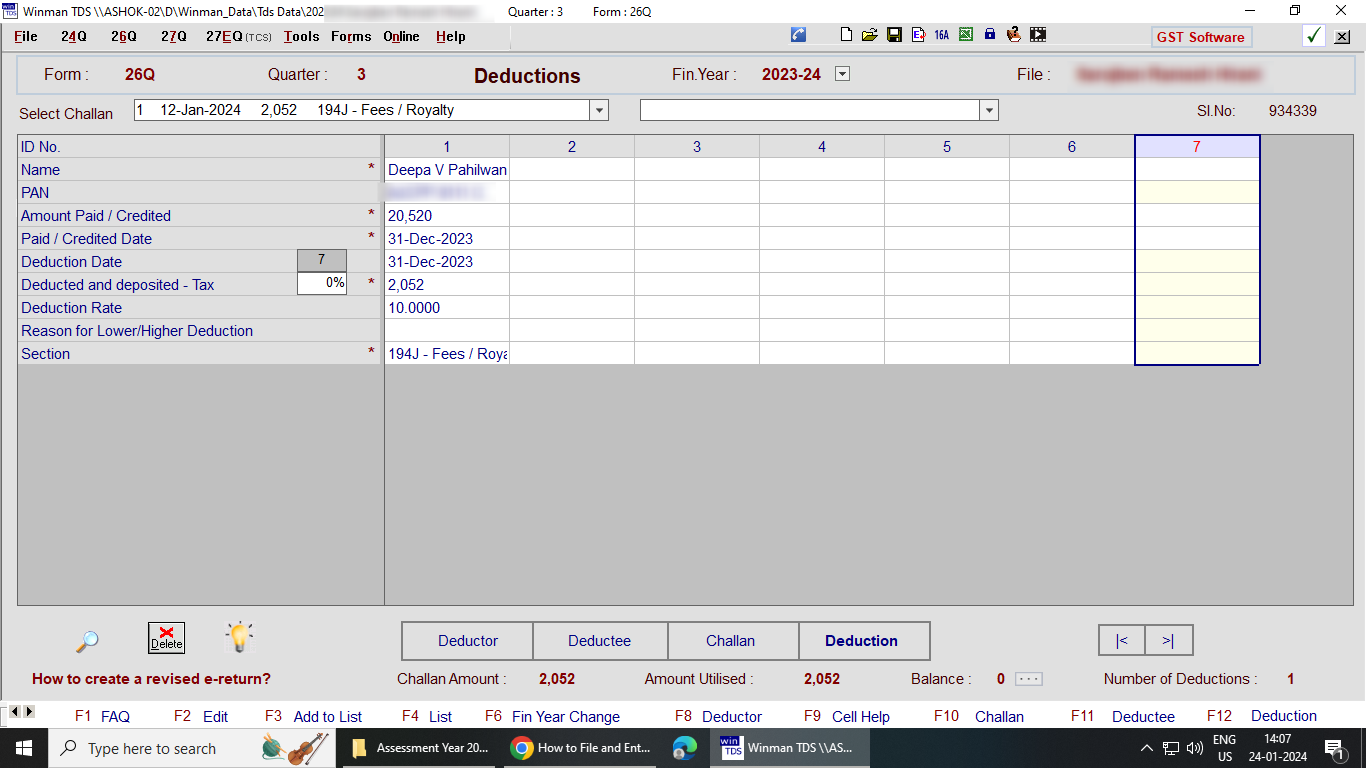The height and width of the screenshot is (768, 1366).
Task: Open the 26Q menu
Action: 124,36
